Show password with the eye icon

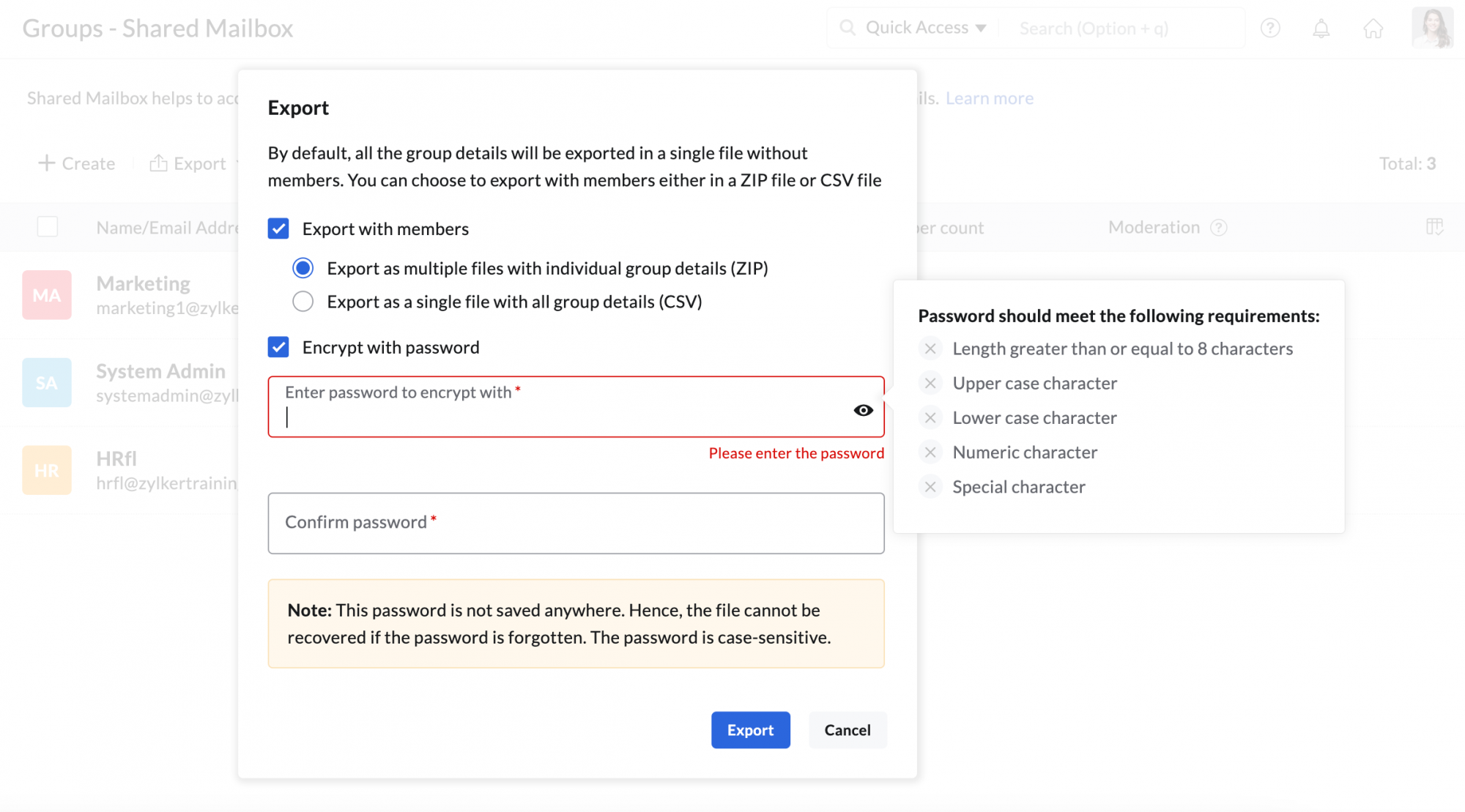[863, 410]
